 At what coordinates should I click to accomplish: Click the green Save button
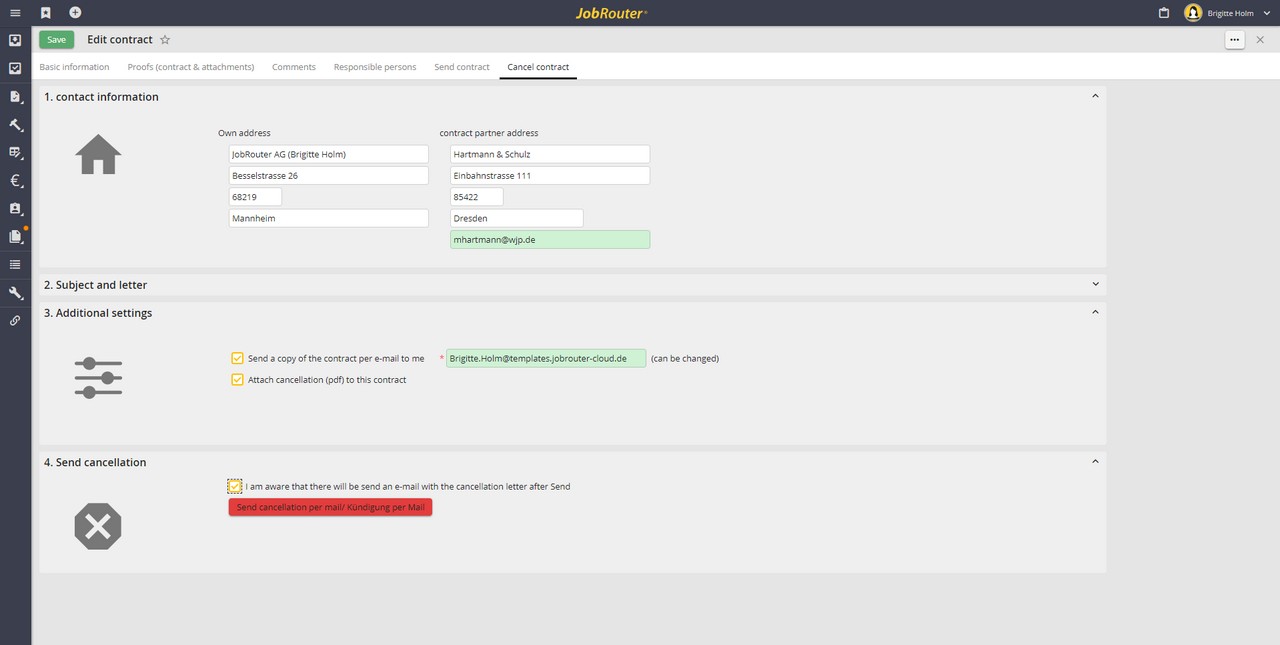click(56, 40)
